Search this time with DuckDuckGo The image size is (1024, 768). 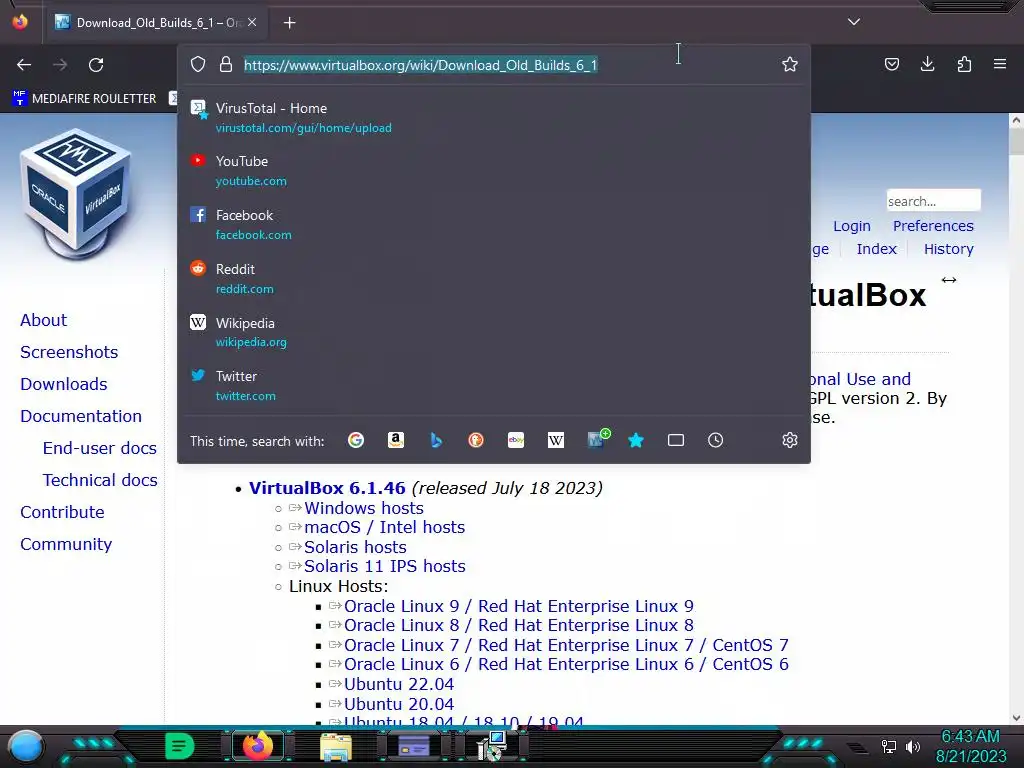tap(476, 440)
